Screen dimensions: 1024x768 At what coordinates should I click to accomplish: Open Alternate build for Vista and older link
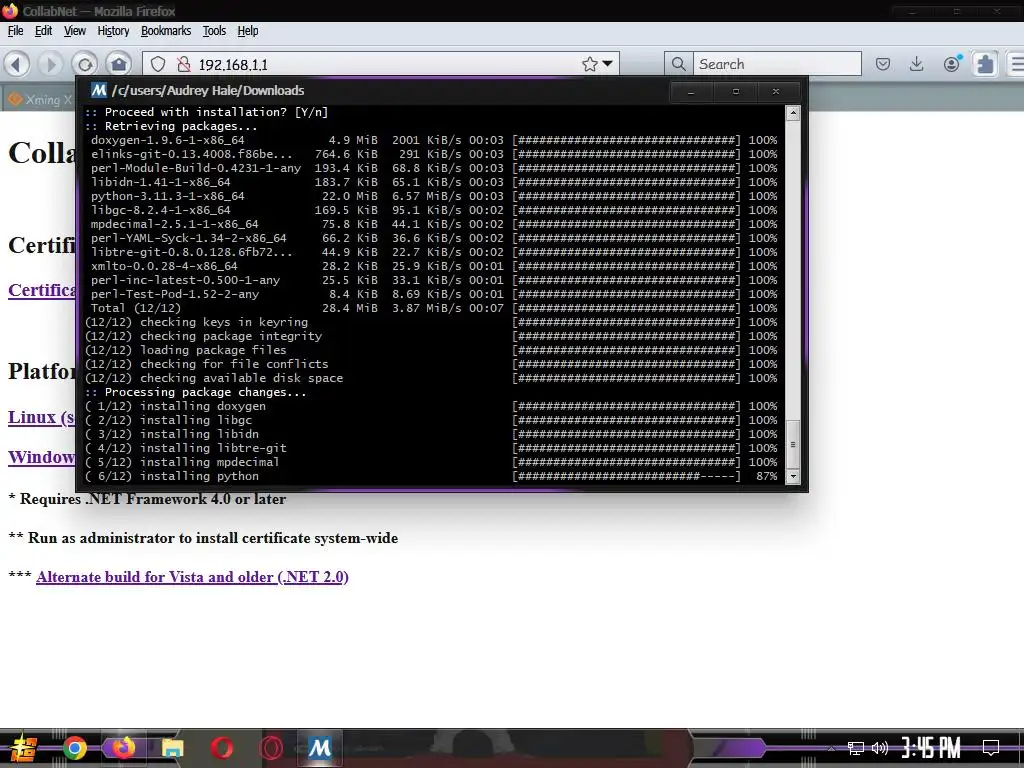[x=192, y=577]
